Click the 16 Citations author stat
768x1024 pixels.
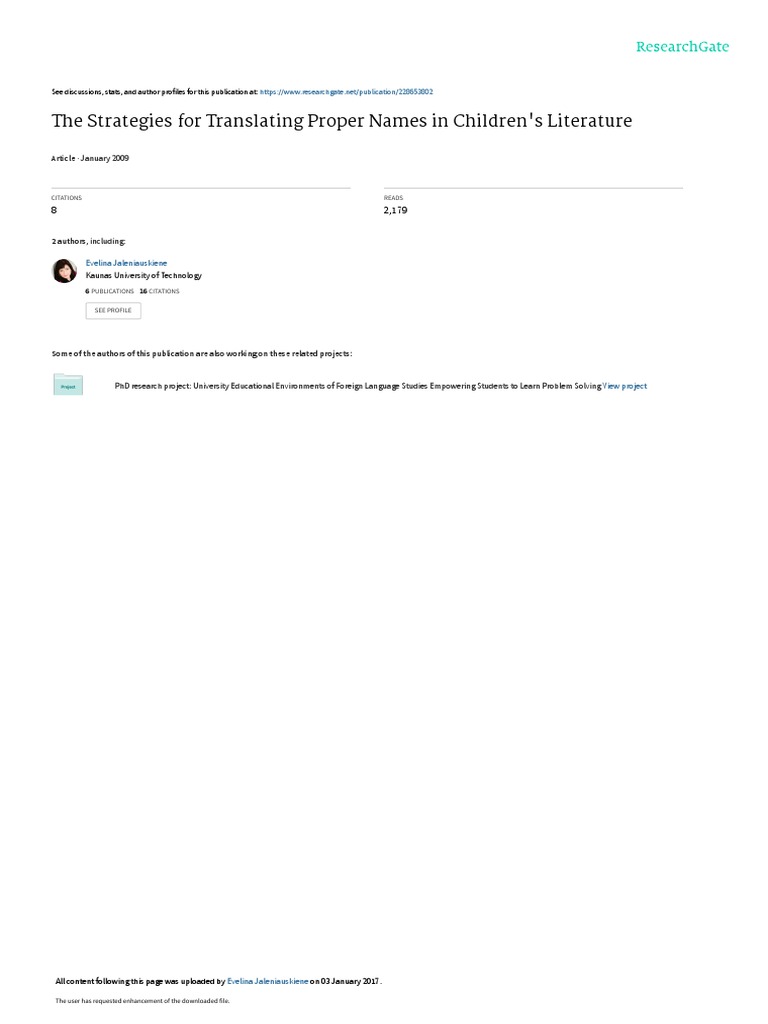coord(159,291)
